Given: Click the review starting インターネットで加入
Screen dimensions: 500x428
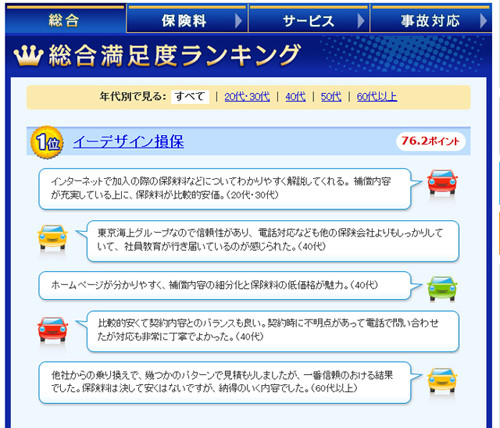Looking at the screenshot, I should 225,189.
